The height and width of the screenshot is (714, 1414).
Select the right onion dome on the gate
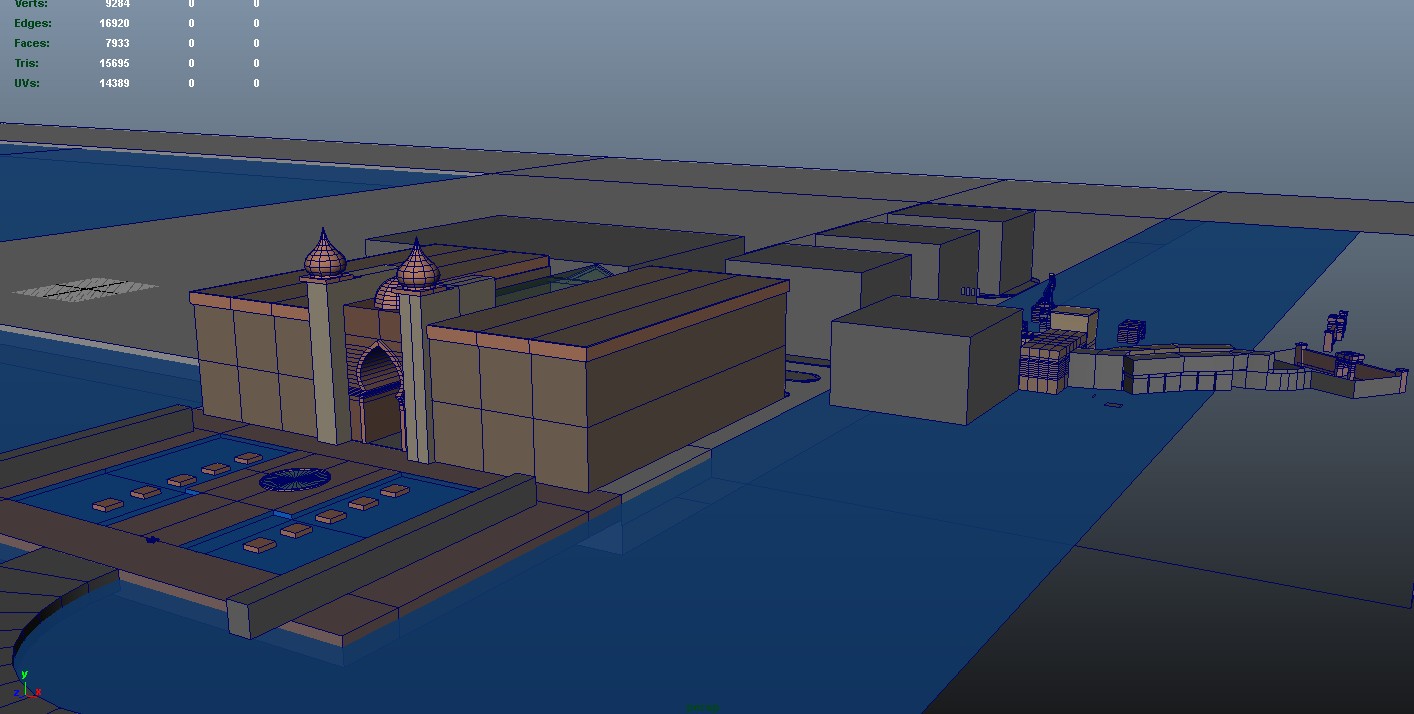click(x=416, y=268)
